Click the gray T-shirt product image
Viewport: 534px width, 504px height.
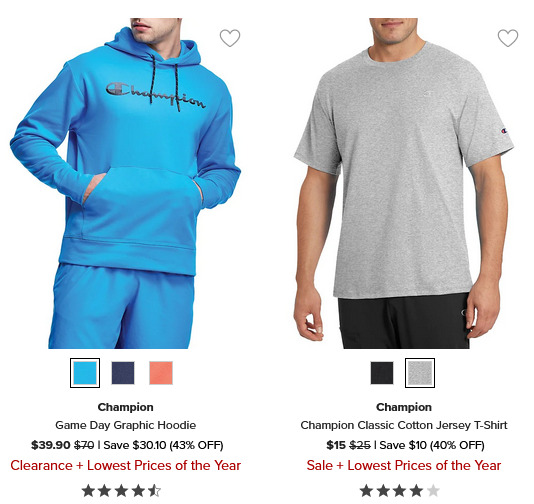coord(404,183)
